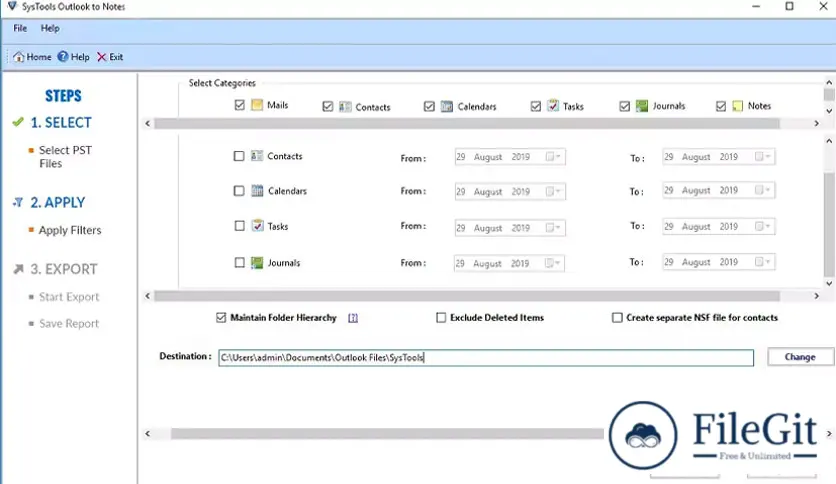This screenshot has width=836, height=484.
Task: Click the arrow icon beside 3. EXPORT
Action: 18,269
